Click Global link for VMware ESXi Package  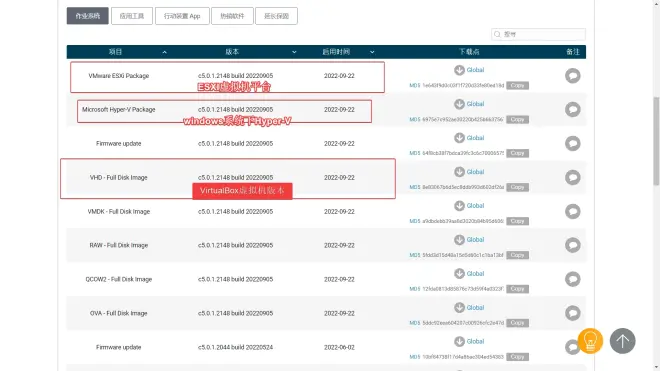(x=475, y=70)
